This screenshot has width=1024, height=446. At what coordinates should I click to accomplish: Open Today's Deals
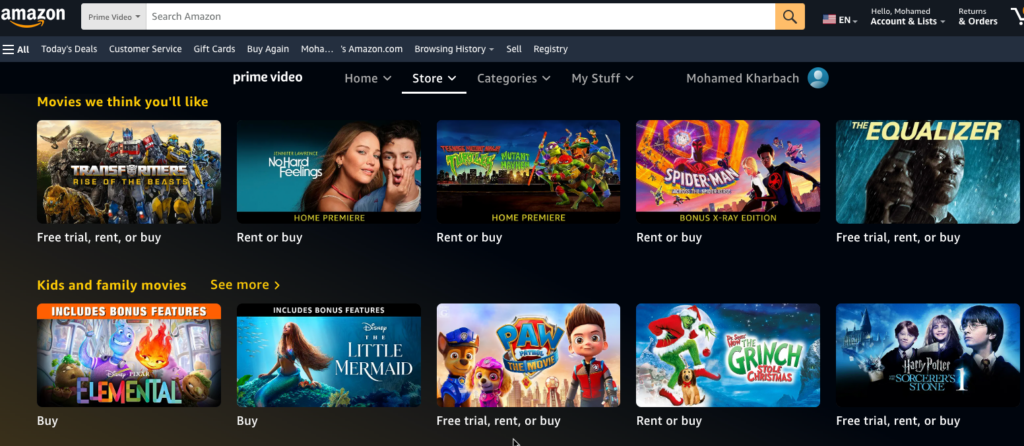(69, 49)
